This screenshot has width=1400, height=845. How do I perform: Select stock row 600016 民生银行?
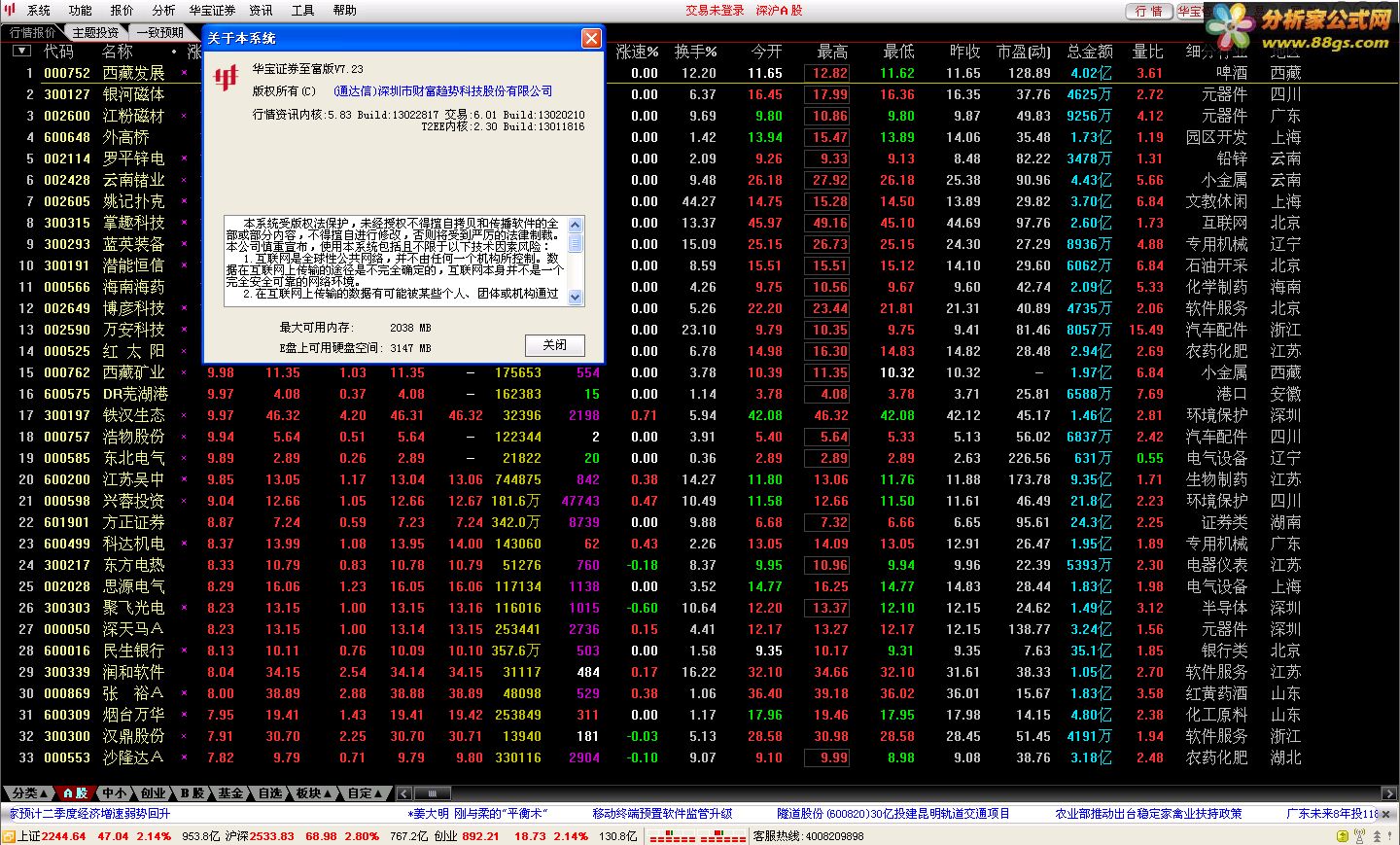click(700, 651)
